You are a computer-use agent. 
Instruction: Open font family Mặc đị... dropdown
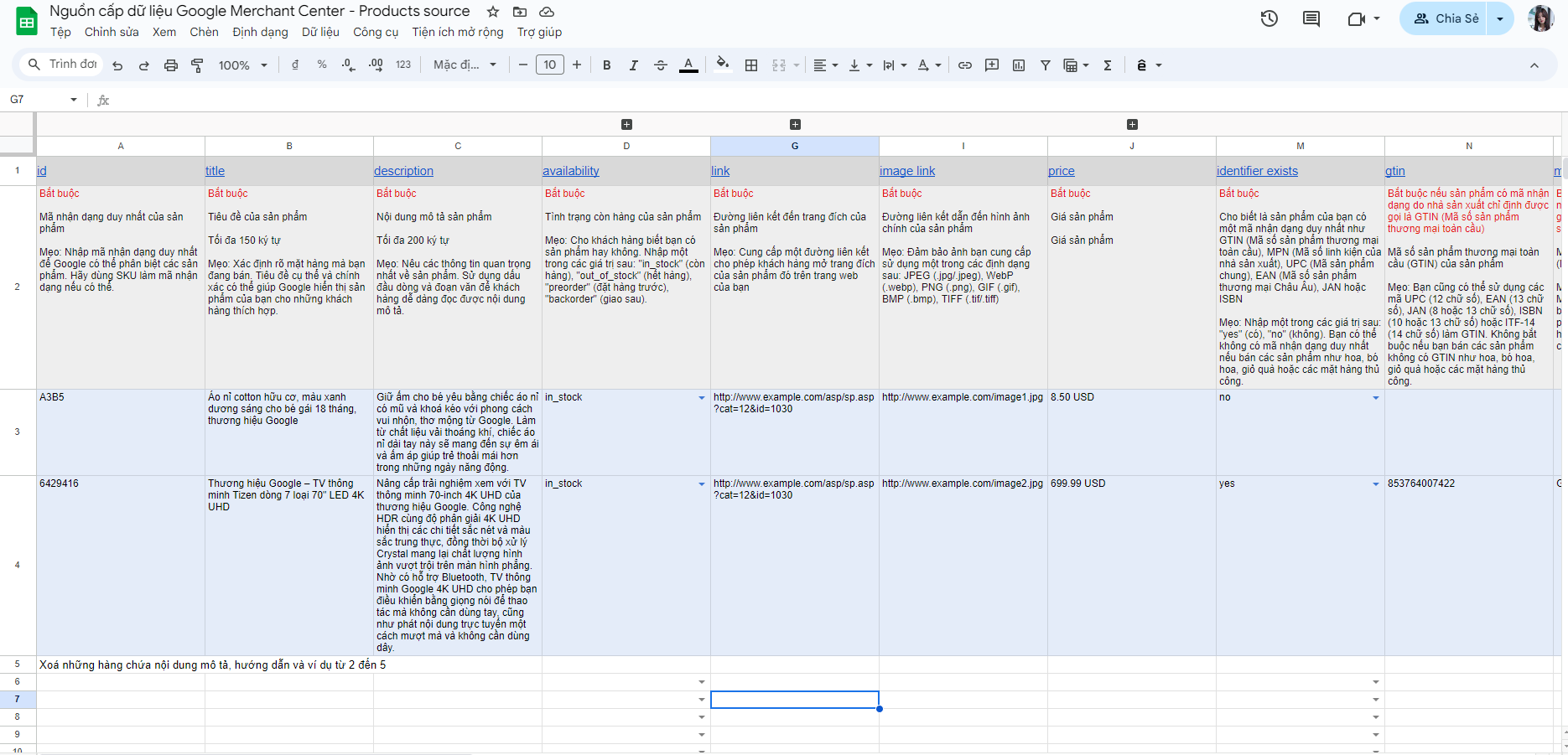coord(465,65)
